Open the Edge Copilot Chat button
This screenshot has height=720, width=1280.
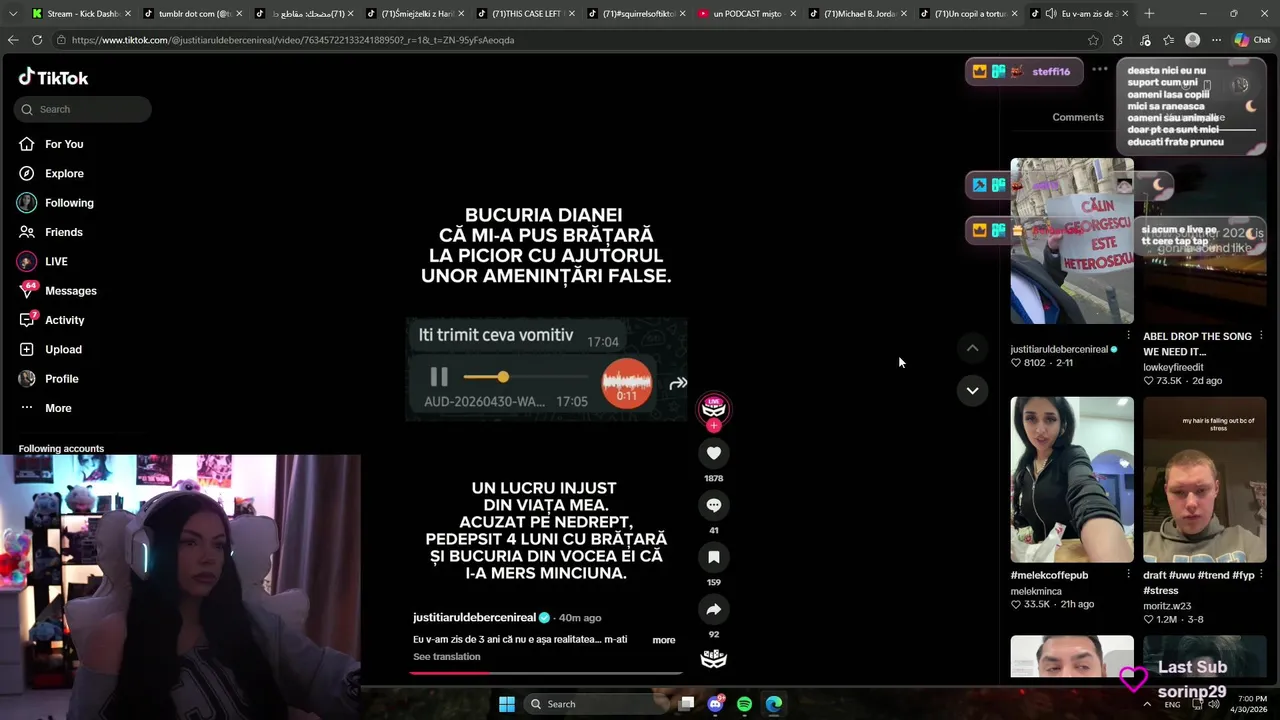1252,40
